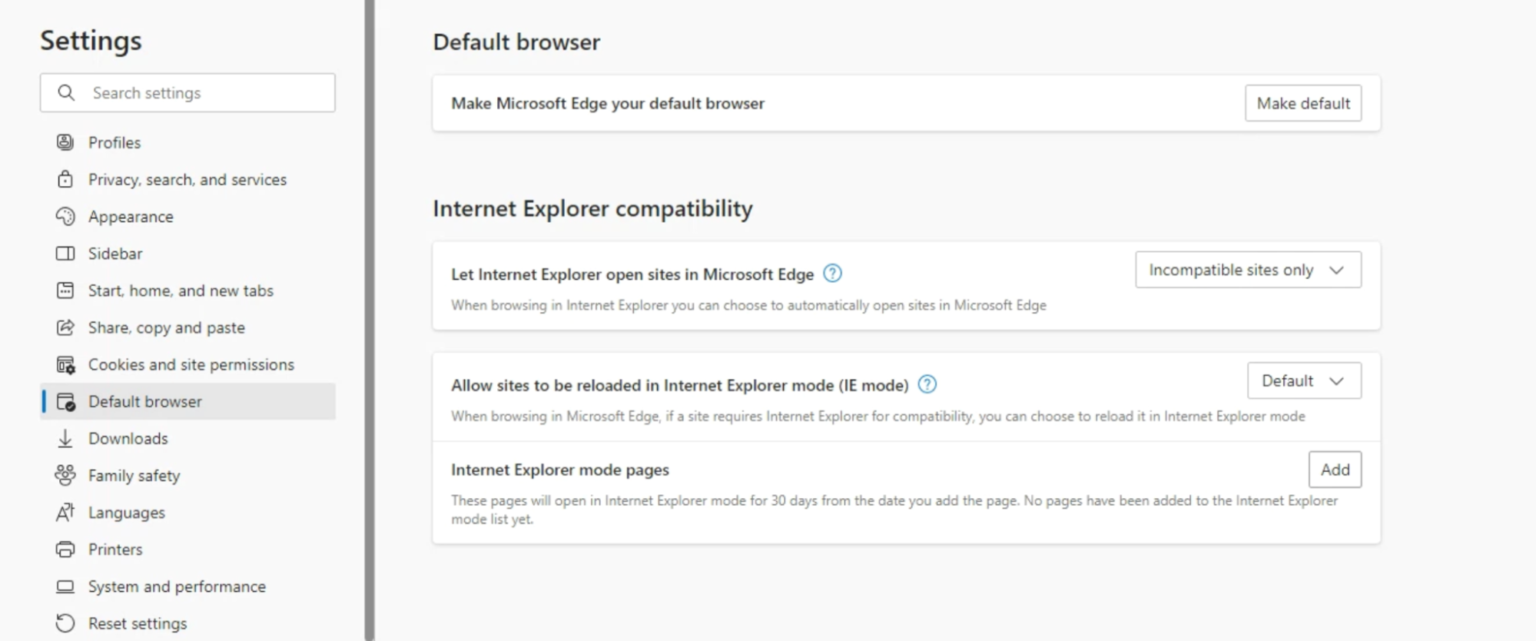Open the Let Internet Explorer open sites selector
1536x641 pixels.
tap(1247, 269)
